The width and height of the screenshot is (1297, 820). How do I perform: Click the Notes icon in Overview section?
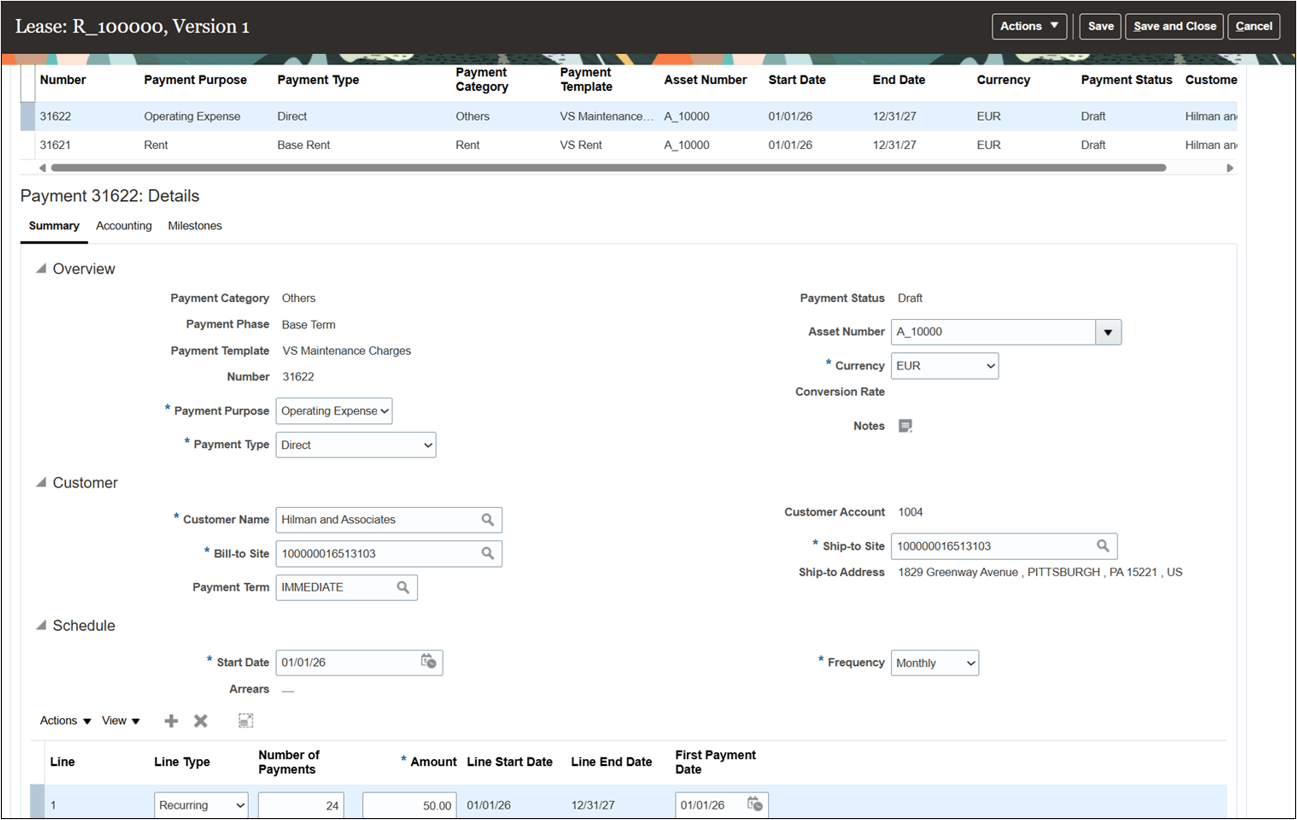[905, 425]
